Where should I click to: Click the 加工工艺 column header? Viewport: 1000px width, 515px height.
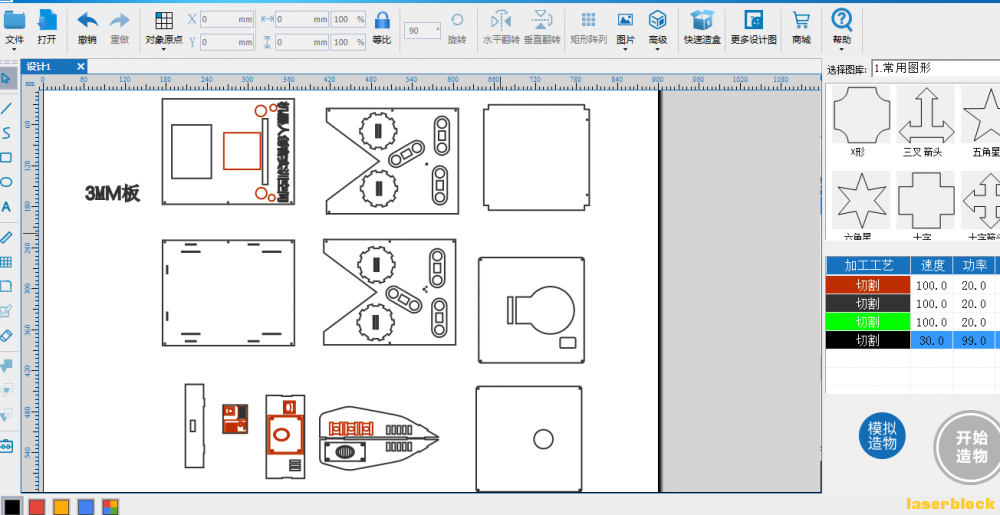tap(868, 265)
